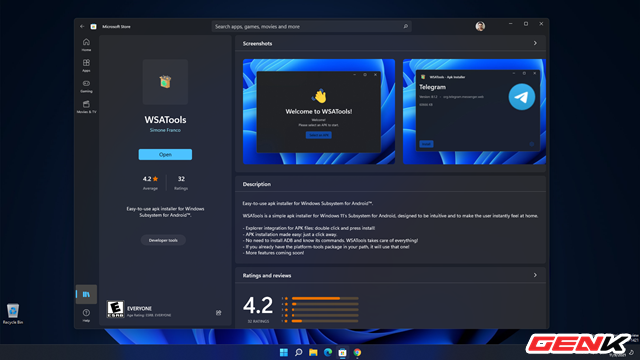The image size is (640, 360).
Task: Click the Ratings and reviews heading
Action: point(267,276)
